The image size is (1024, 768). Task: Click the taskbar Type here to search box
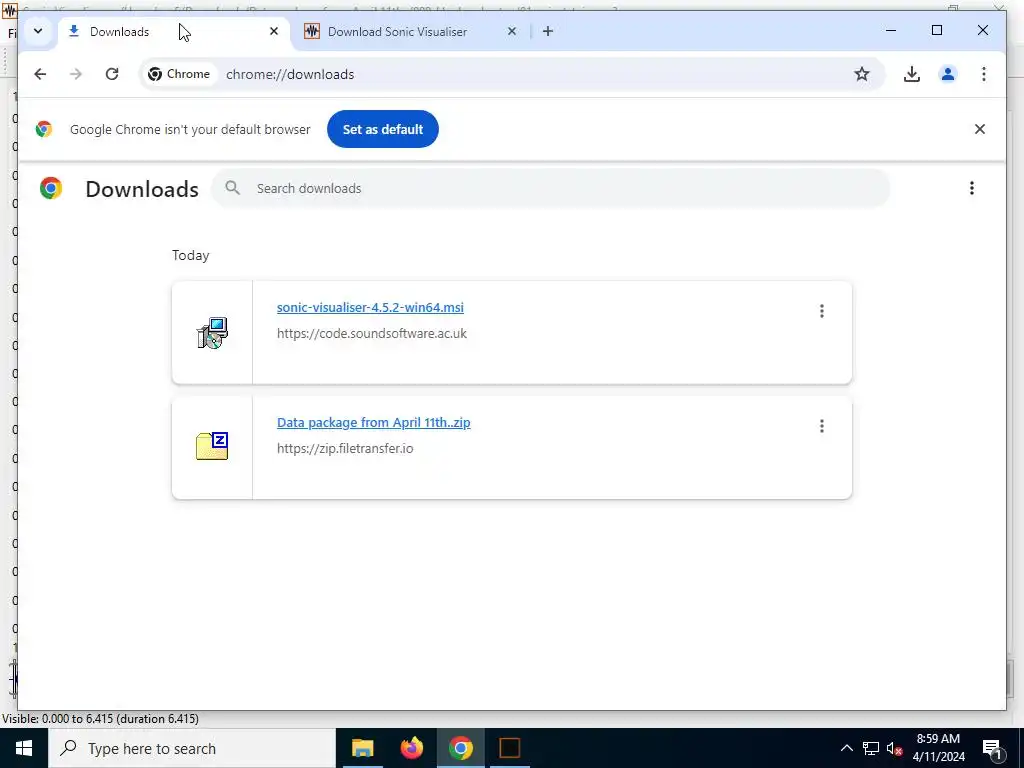pos(191,748)
